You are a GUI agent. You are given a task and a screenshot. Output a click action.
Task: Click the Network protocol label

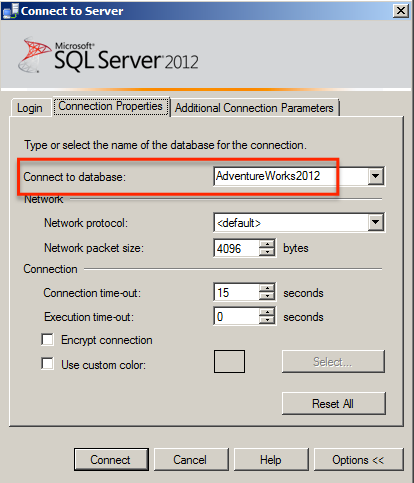tap(86, 223)
